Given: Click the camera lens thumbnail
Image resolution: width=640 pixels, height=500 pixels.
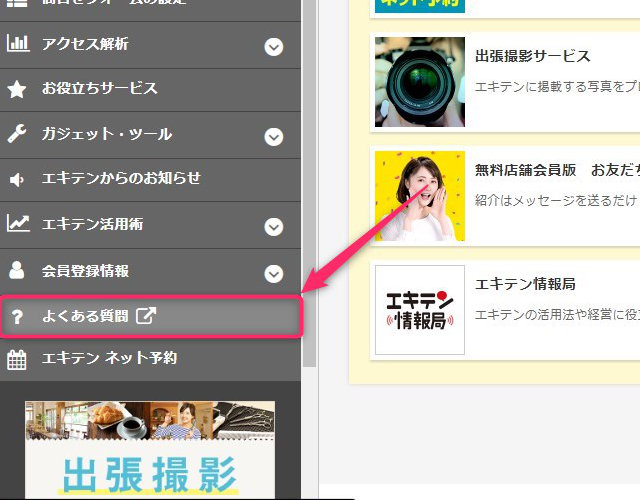Looking at the screenshot, I should pos(420,82).
